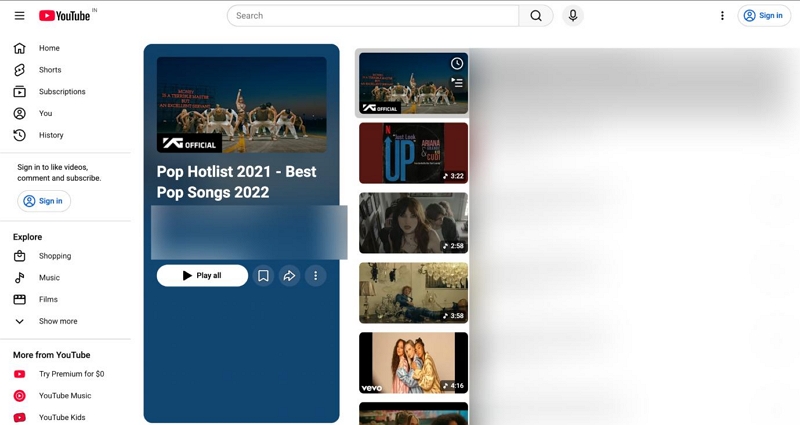This screenshot has height=425, width=800.
Task: Click More from YouTube heading
Action: tap(52, 355)
